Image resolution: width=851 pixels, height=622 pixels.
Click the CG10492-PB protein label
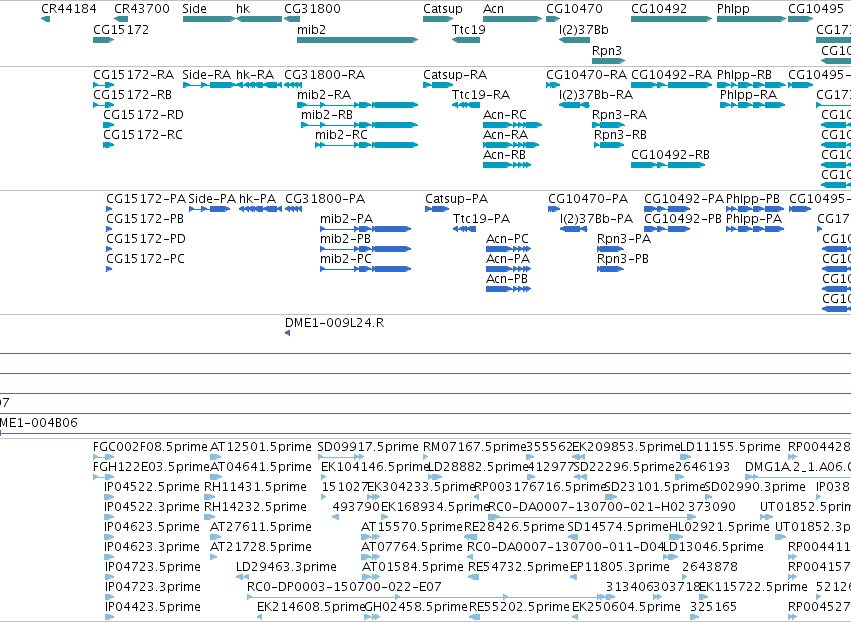coord(683,219)
